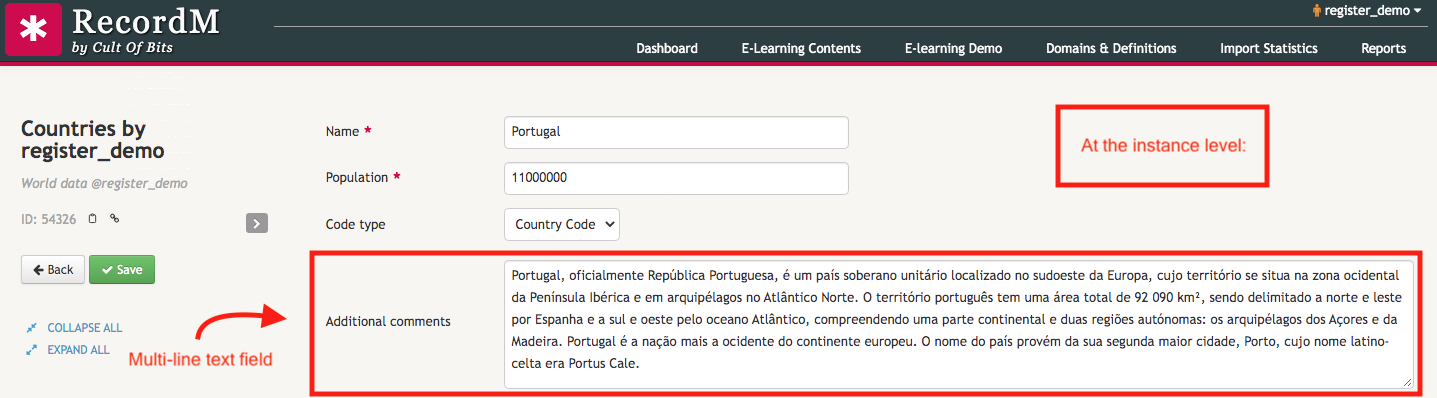This screenshot has width=1437, height=398.
Task: Click the expand arrows icon beside EXPAND ALL
Action: [x=32, y=350]
